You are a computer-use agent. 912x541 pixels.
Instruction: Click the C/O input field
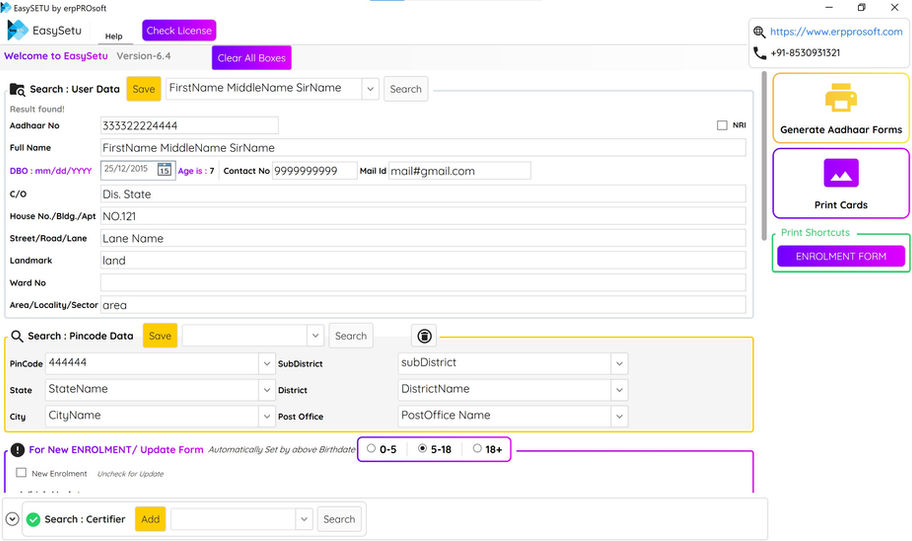coord(423,194)
